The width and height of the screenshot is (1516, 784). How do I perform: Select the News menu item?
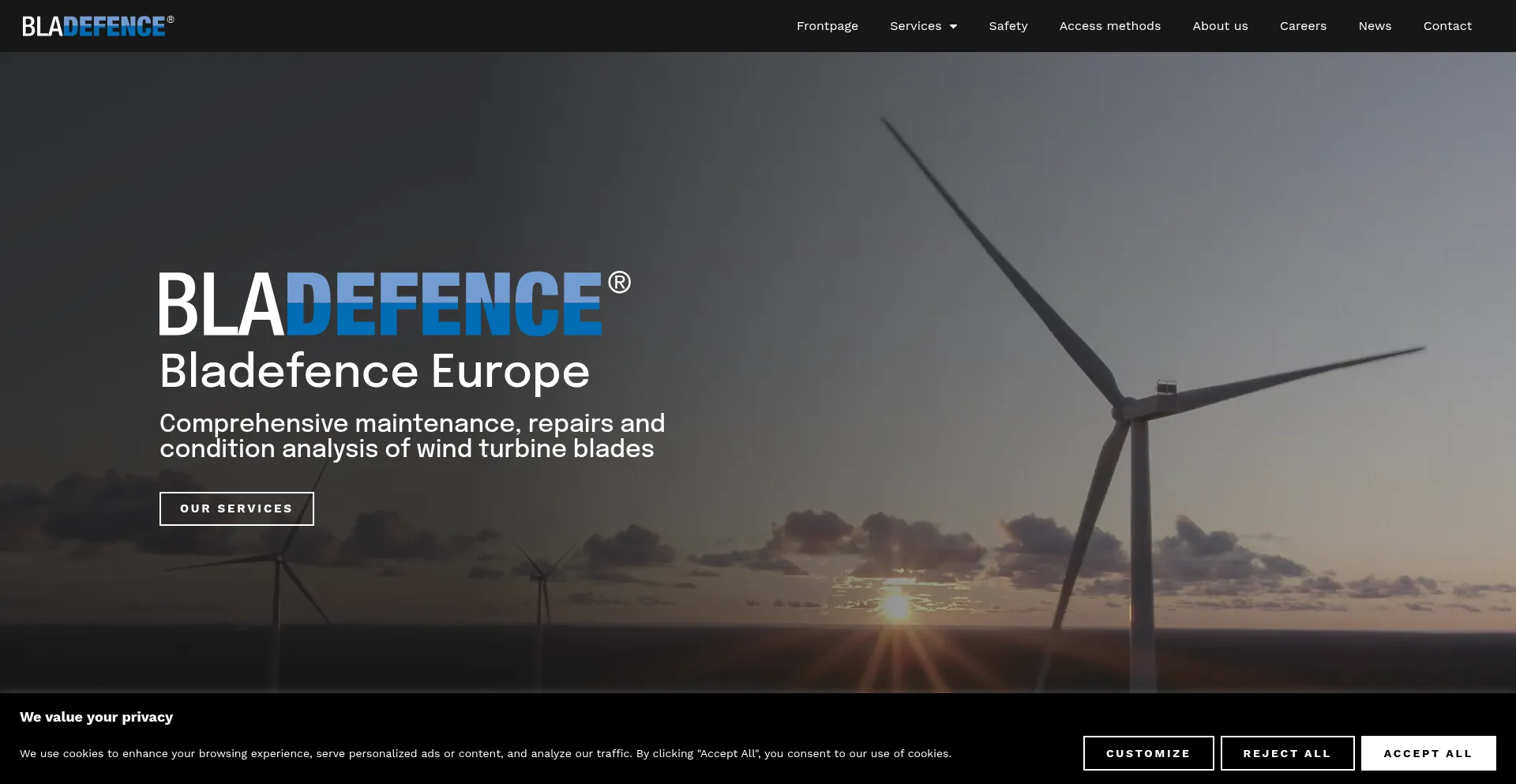1375,26
